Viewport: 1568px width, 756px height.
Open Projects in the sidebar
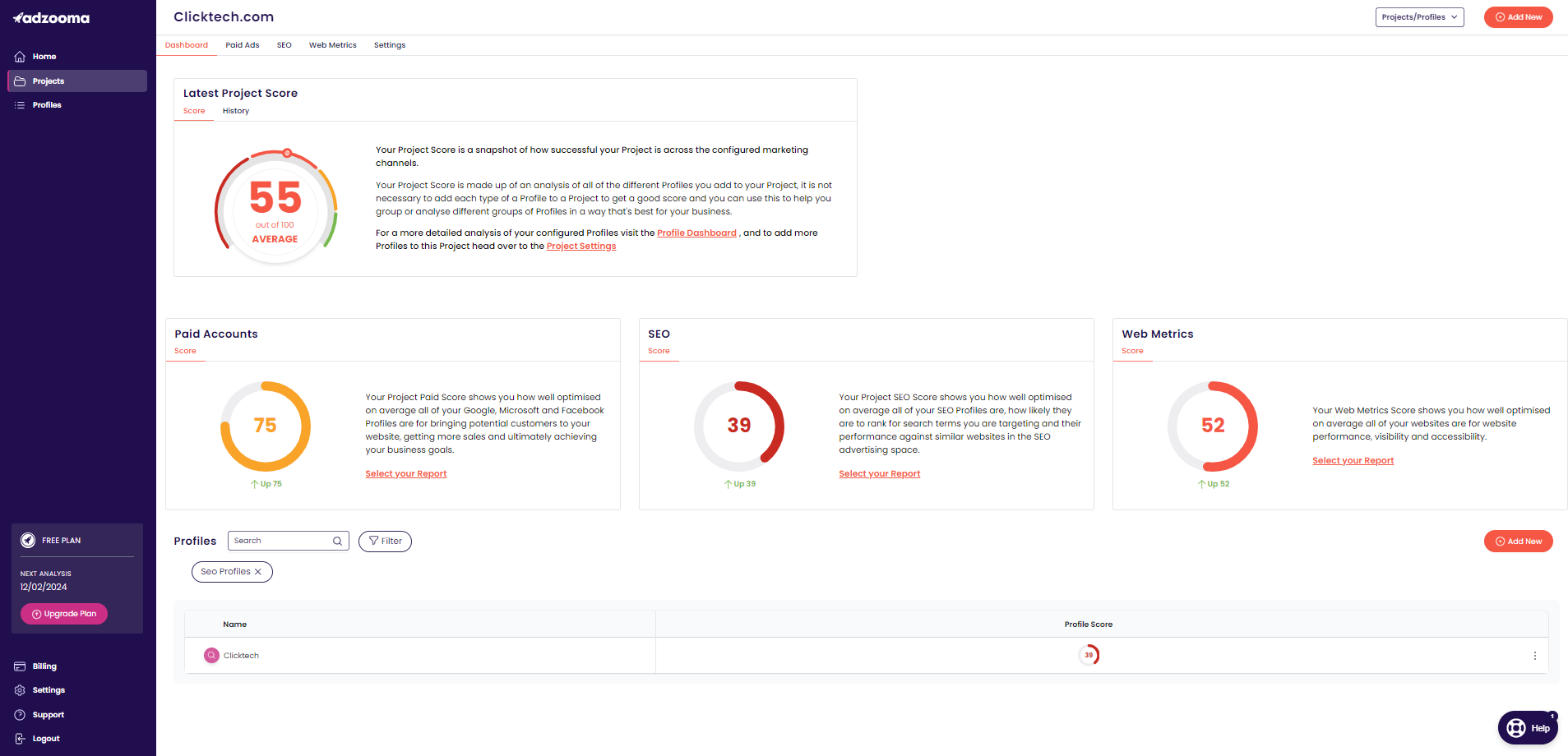(x=77, y=81)
